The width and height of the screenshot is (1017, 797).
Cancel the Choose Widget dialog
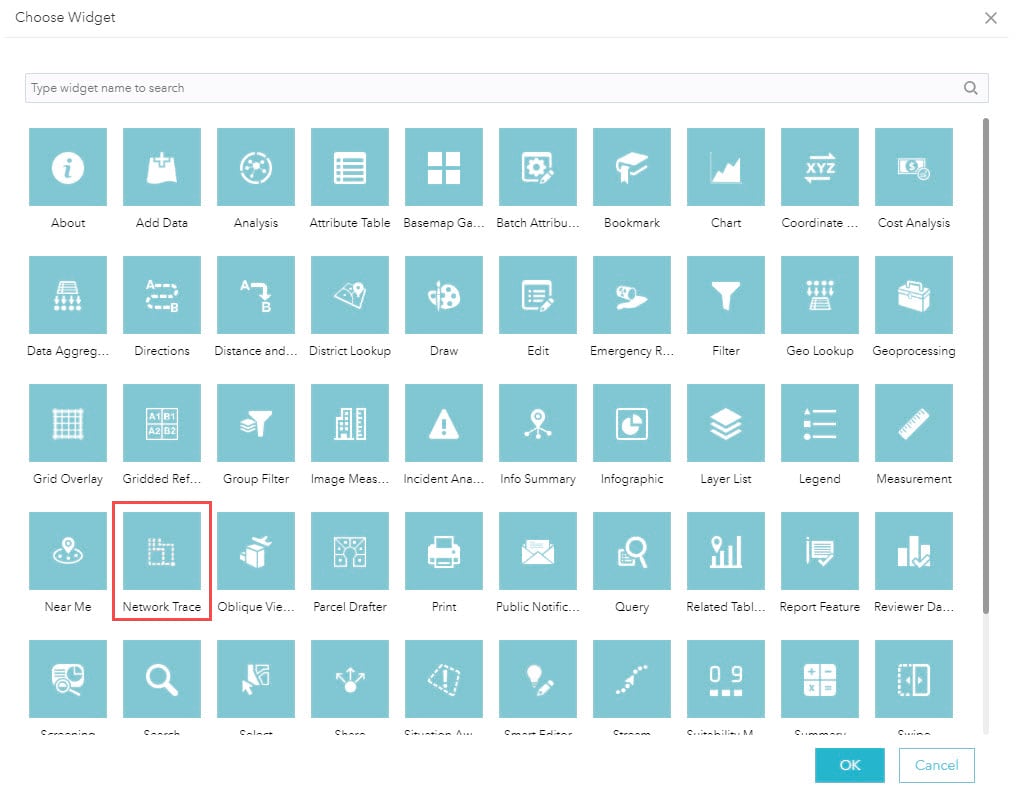pyautogui.click(x=937, y=765)
